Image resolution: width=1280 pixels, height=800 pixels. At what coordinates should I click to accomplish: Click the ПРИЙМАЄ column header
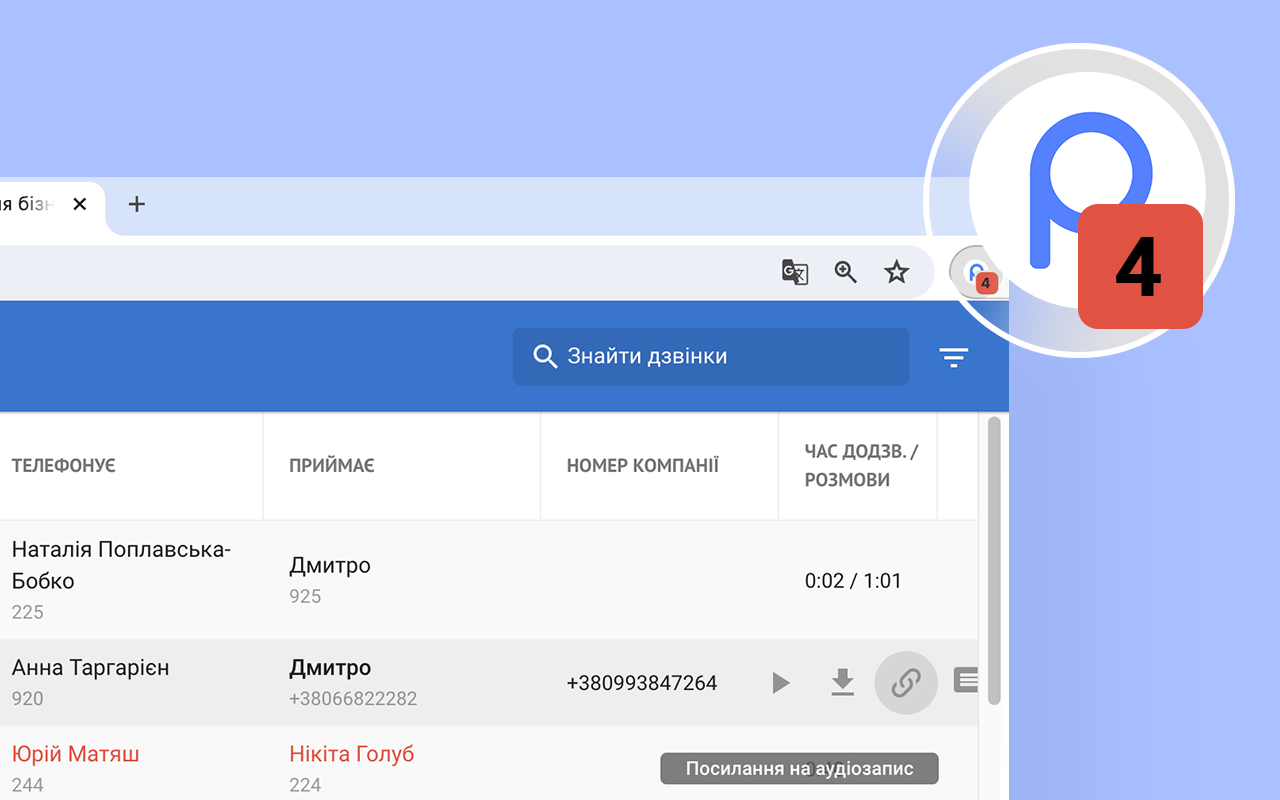[x=332, y=466]
